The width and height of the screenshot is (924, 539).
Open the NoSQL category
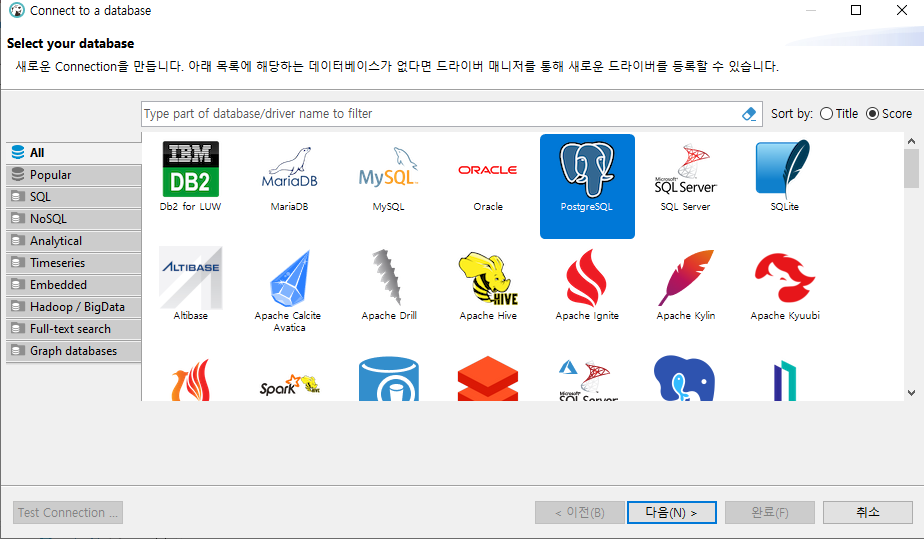click(x=74, y=219)
